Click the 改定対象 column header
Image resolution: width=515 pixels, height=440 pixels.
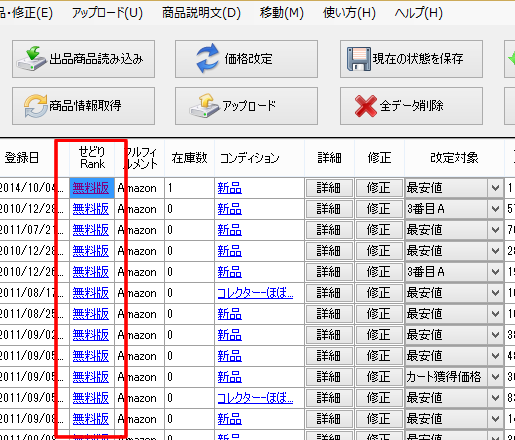[454, 158]
